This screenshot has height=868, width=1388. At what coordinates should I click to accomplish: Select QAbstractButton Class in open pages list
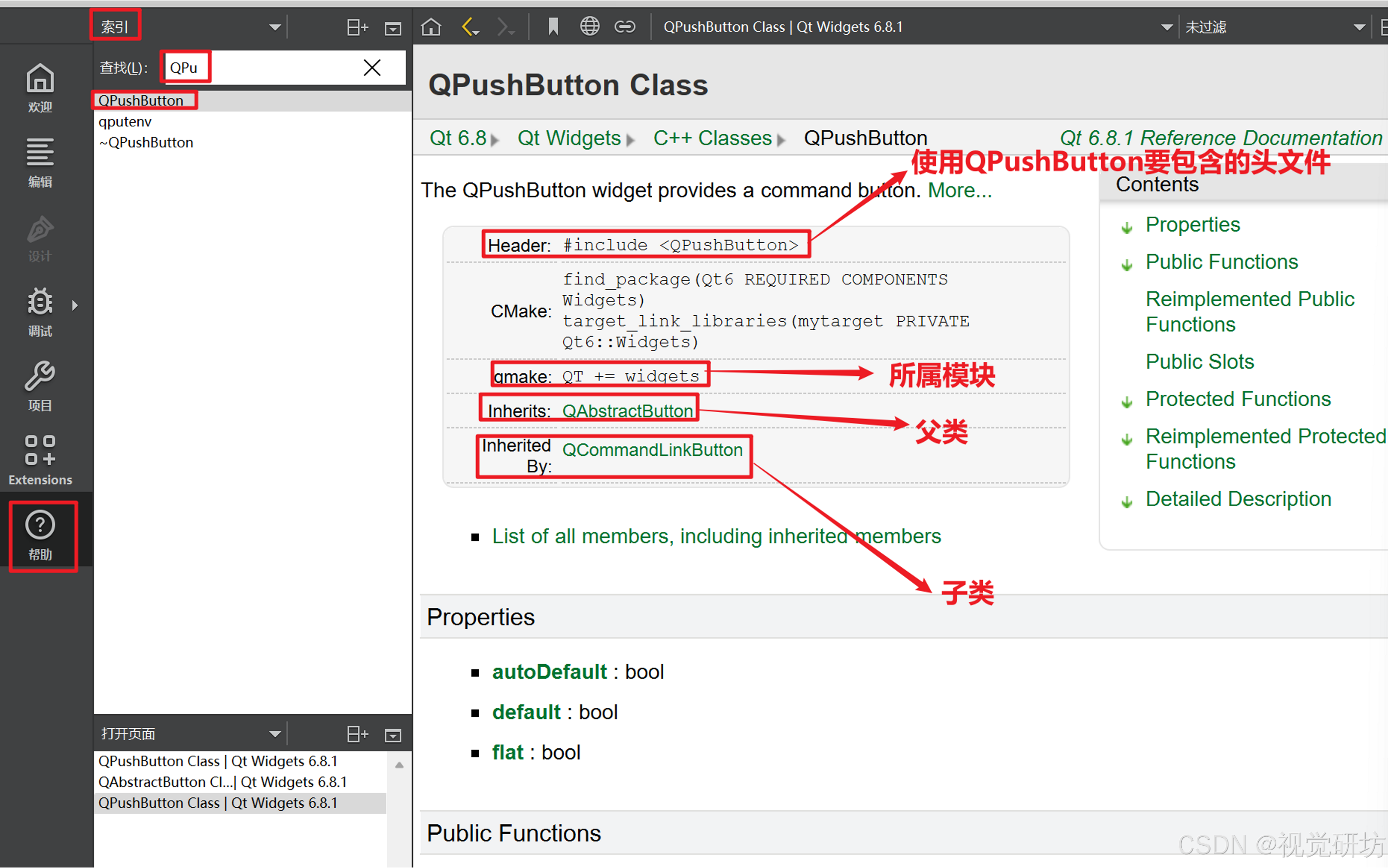click(x=222, y=782)
